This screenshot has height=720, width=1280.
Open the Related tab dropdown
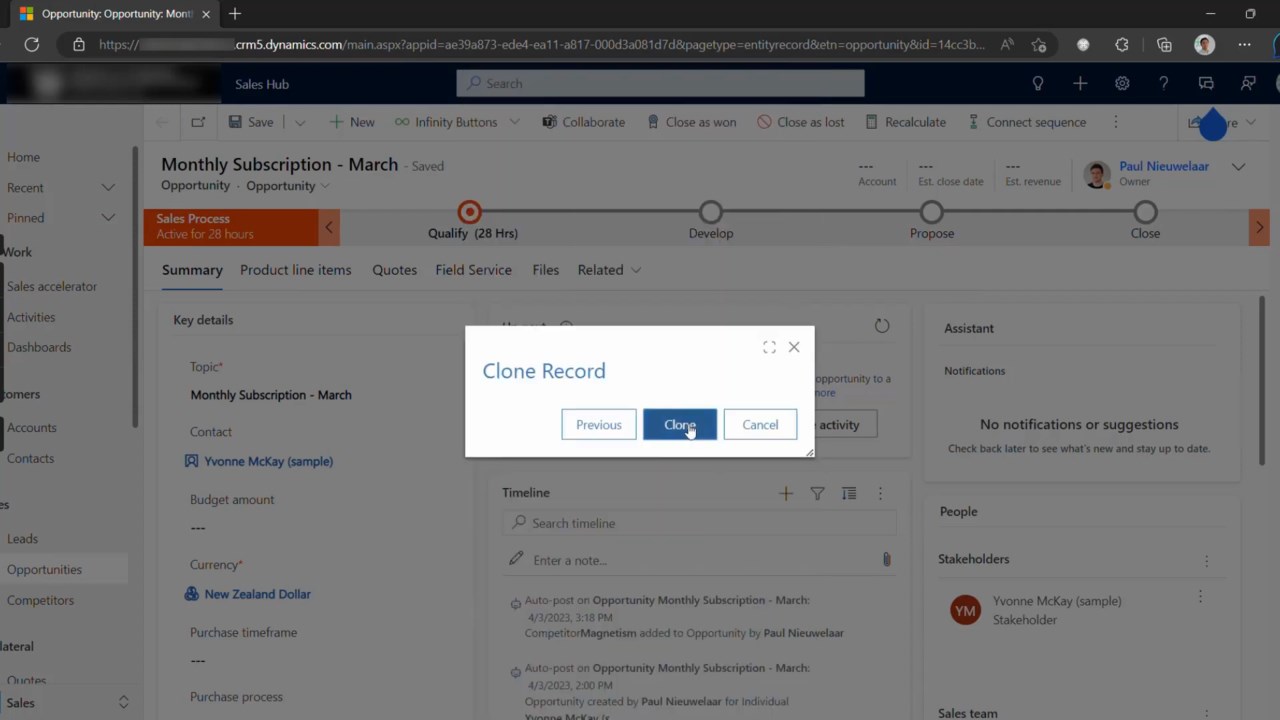(609, 270)
